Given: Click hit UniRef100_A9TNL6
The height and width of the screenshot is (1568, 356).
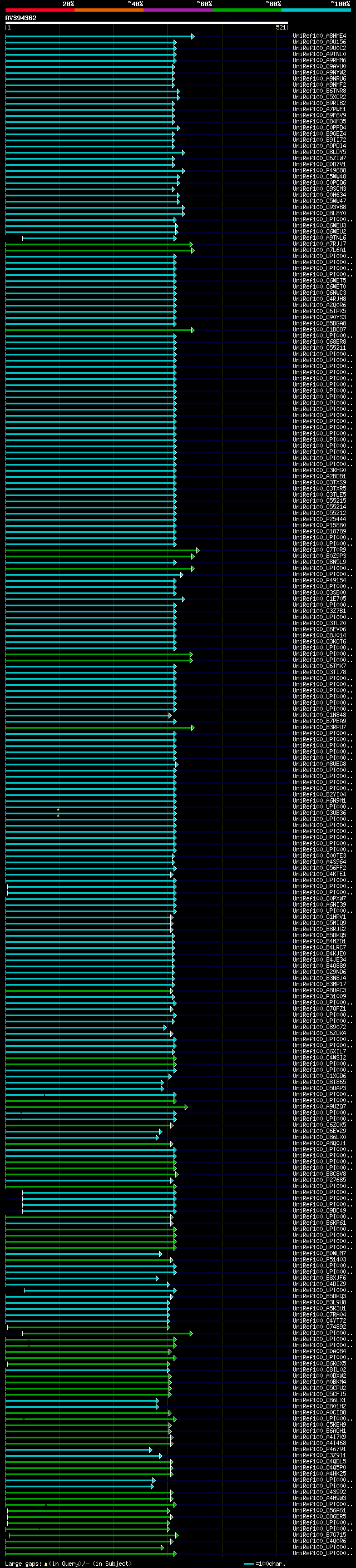Looking at the screenshot, I should tap(319, 238).
